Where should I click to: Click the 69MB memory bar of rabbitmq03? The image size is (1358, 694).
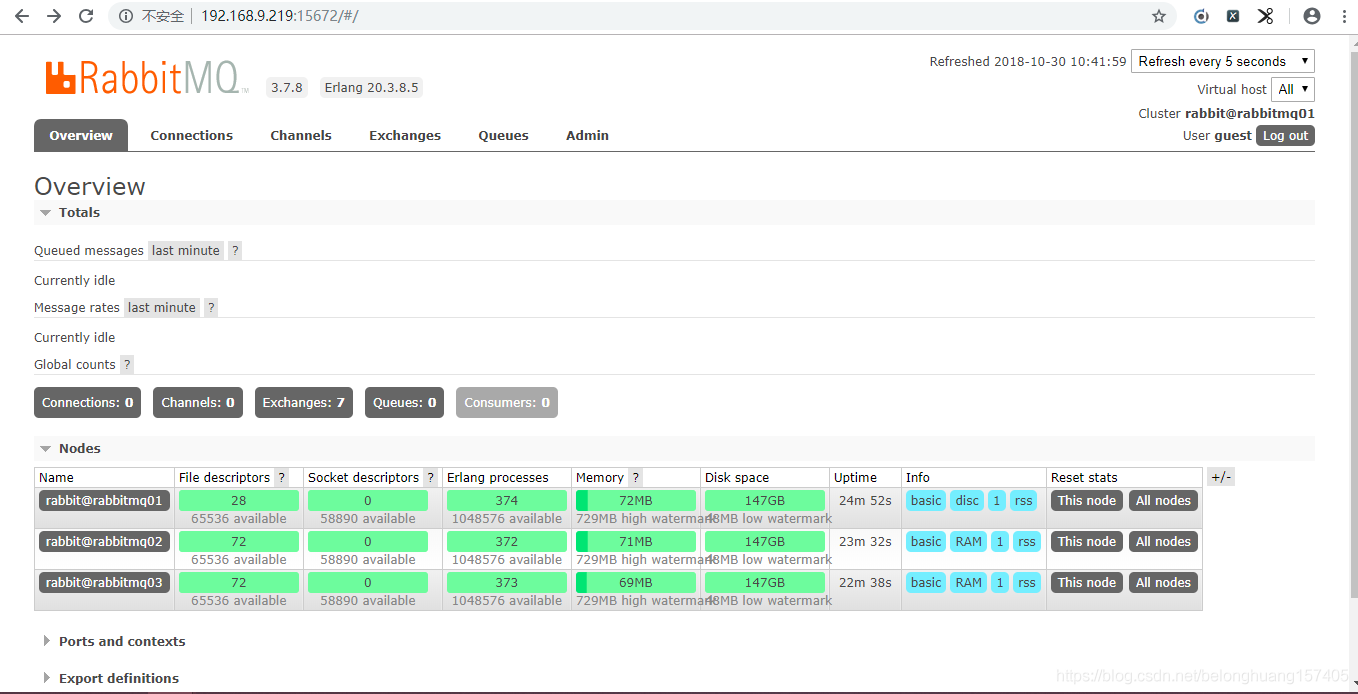tap(636, 582)
